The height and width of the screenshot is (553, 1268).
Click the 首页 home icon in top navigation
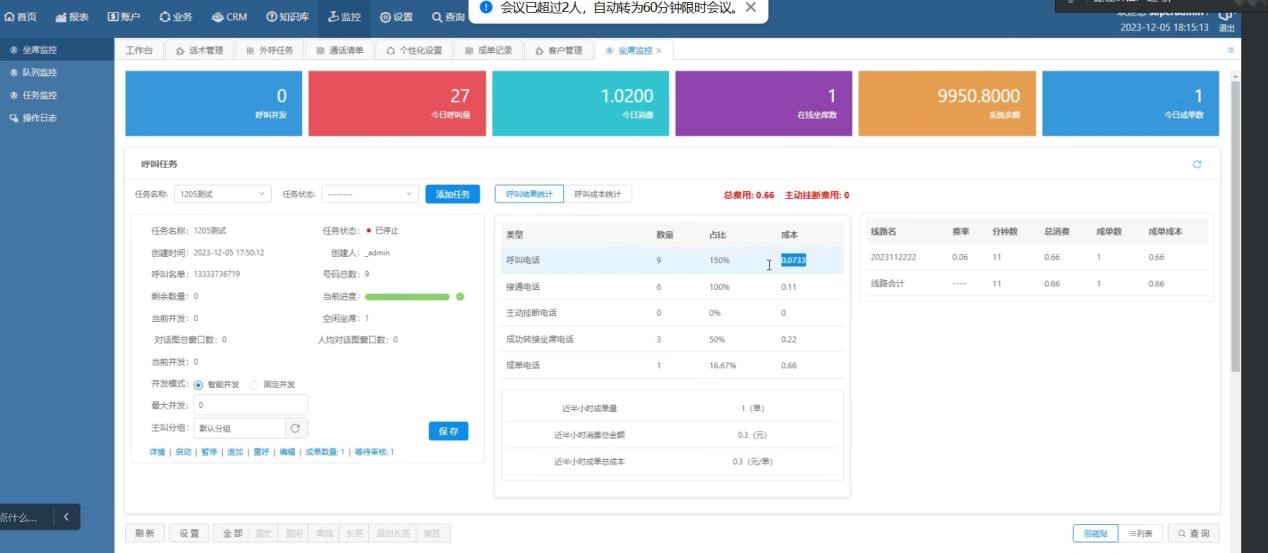(x=10, y=17)
